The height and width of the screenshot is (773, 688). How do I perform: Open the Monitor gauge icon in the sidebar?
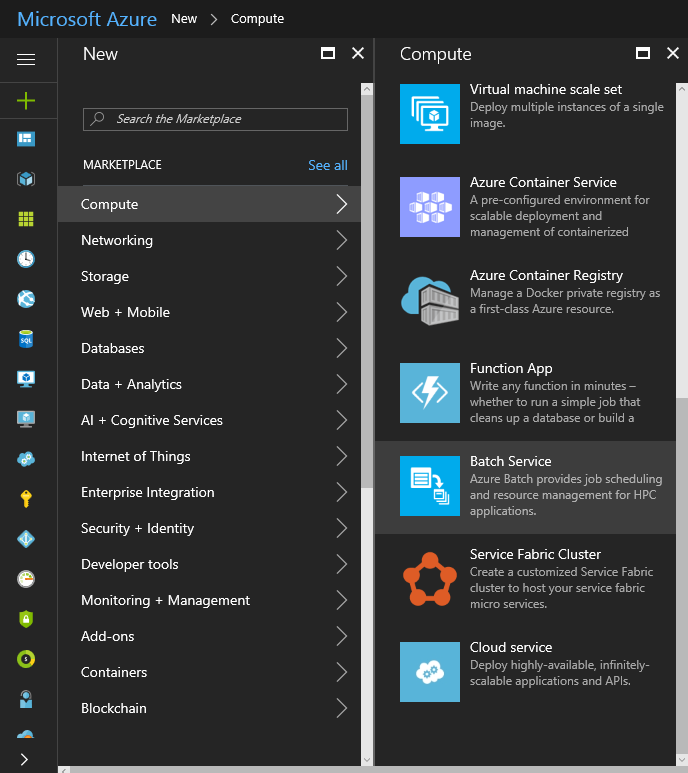click(x=26, y=579)
